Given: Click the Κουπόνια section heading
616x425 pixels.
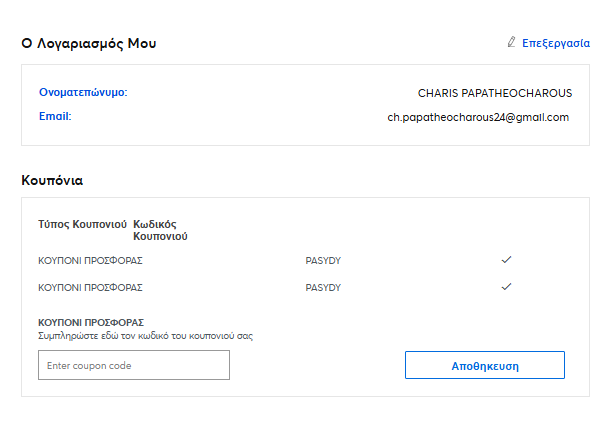Looking at the screenshot, I should point(52,181).
